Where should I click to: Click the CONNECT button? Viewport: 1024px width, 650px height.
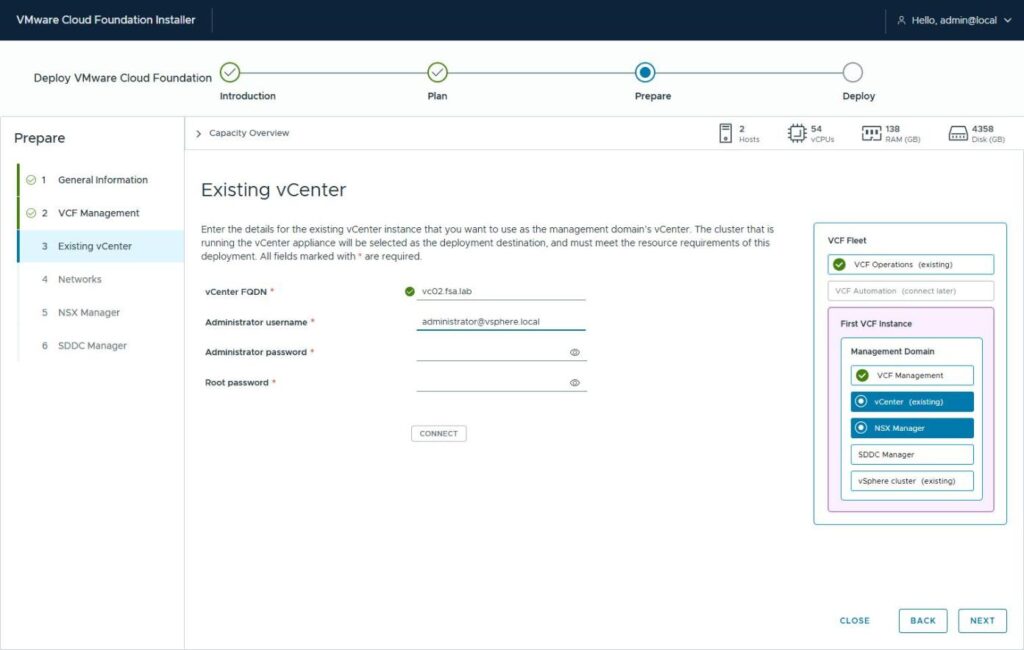(x=439, y=434)
